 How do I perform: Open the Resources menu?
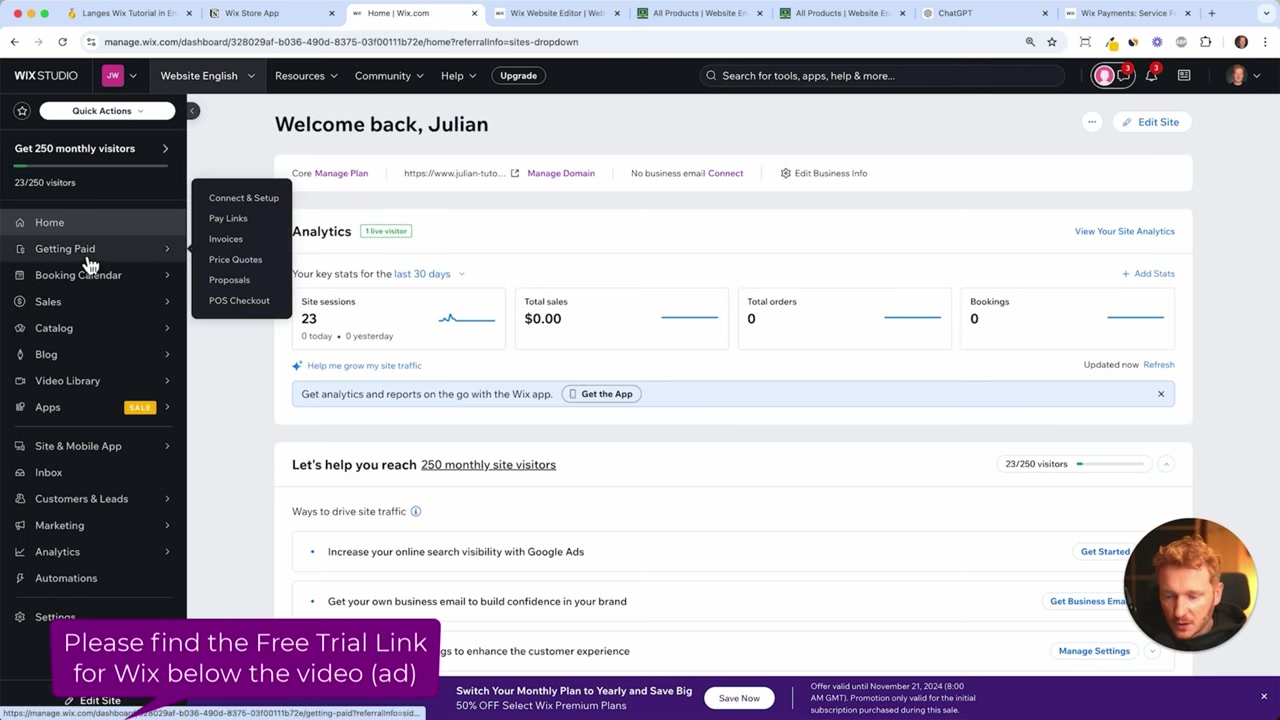click(306, 76)
